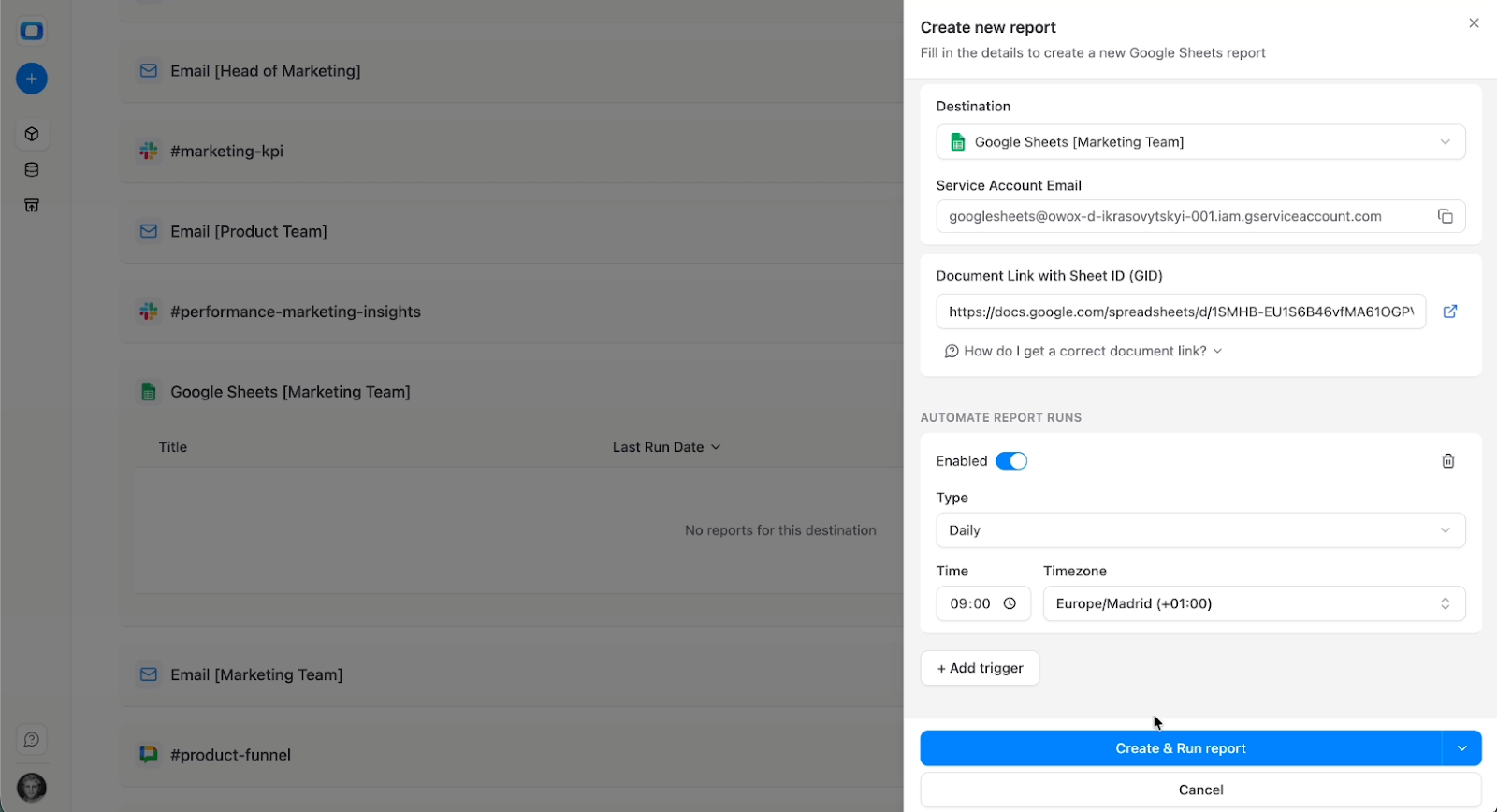Screen dimensions: 1497x812
Task: Open the help chat icon in sidebar
Action: (x=32, y=740)
